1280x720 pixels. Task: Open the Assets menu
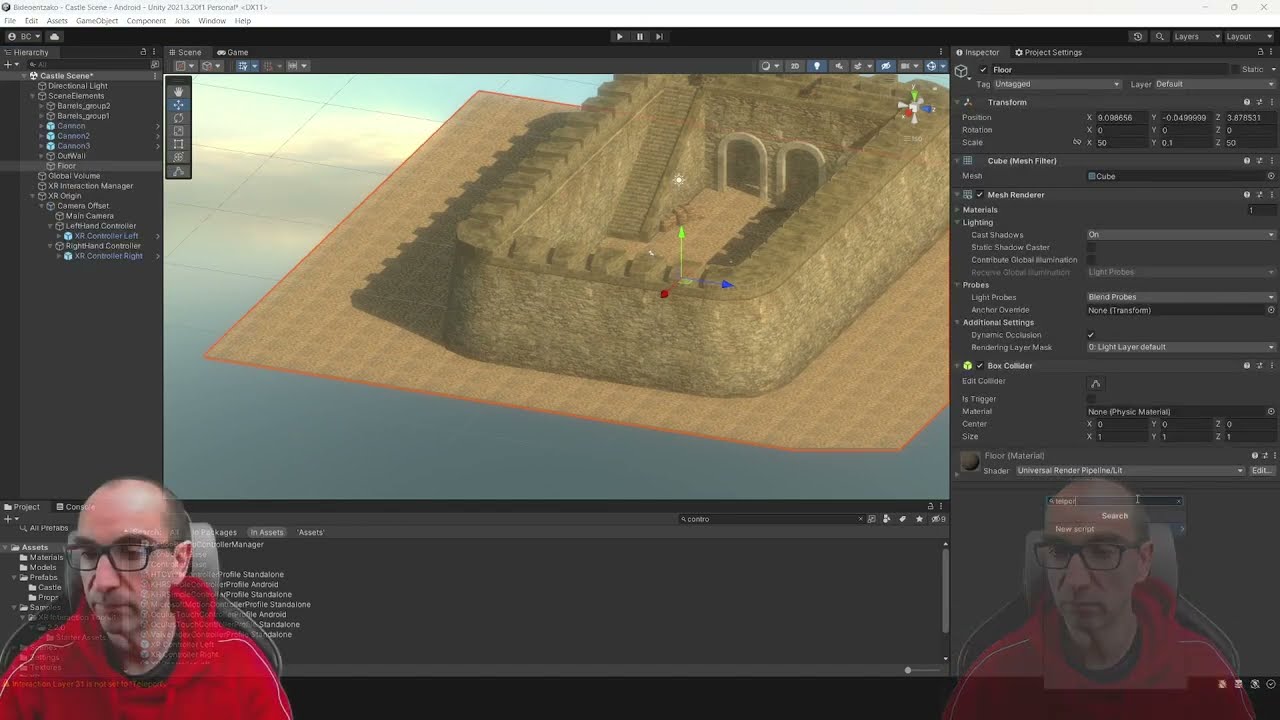(57, 20)
